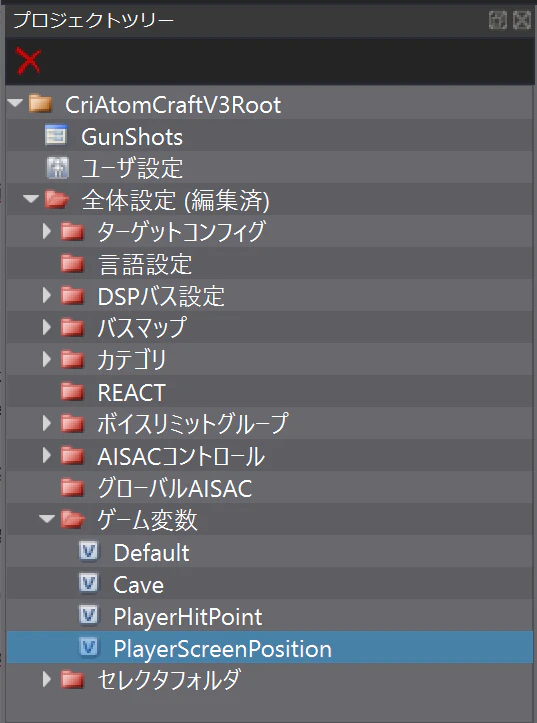Expand the カテゴリ folder
Screen dimensions: 537x723
tap(47, 359)
